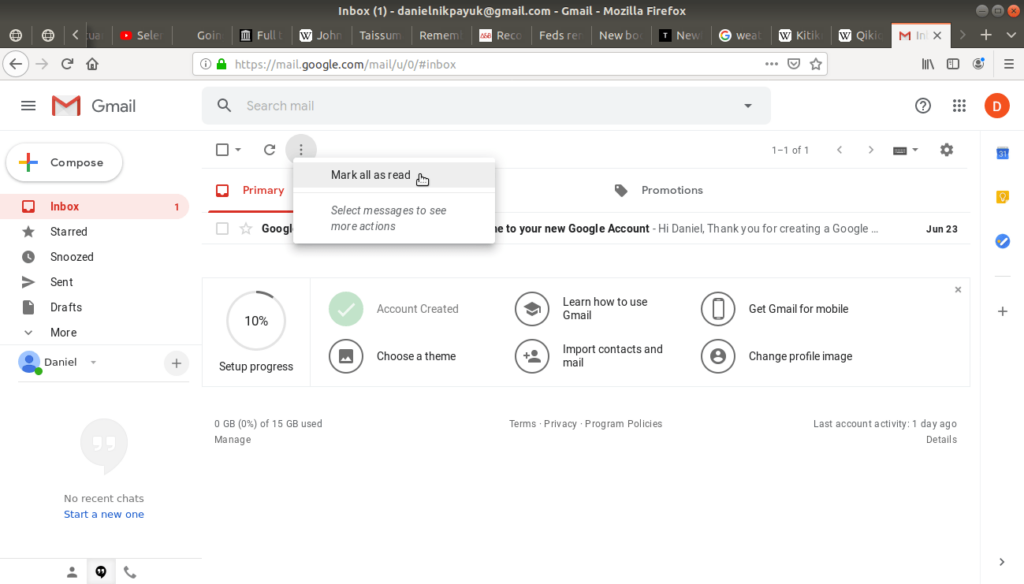Image resolution: width=1024 pixels, height=584 pixels.
Task: Start a new chat plus button
Action: coord(176,363)
